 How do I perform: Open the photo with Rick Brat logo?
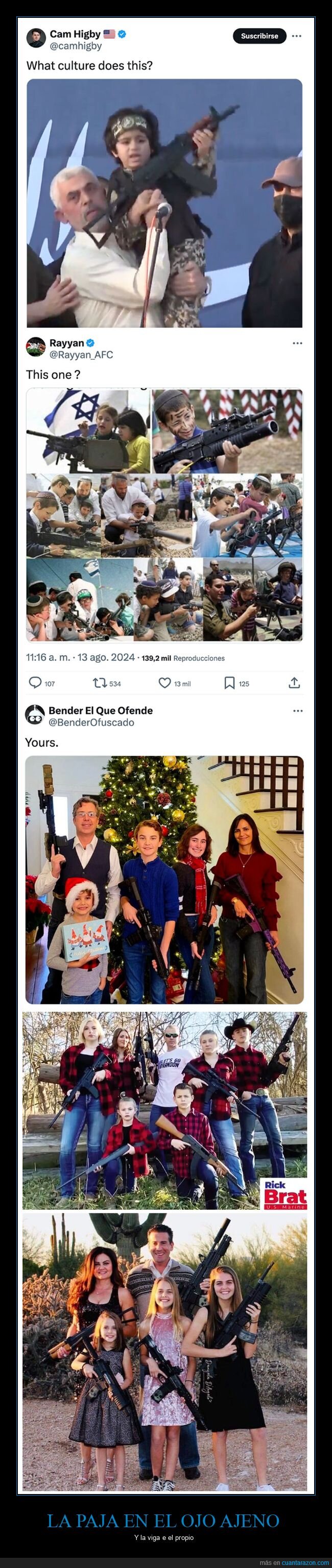point(164,1110)
